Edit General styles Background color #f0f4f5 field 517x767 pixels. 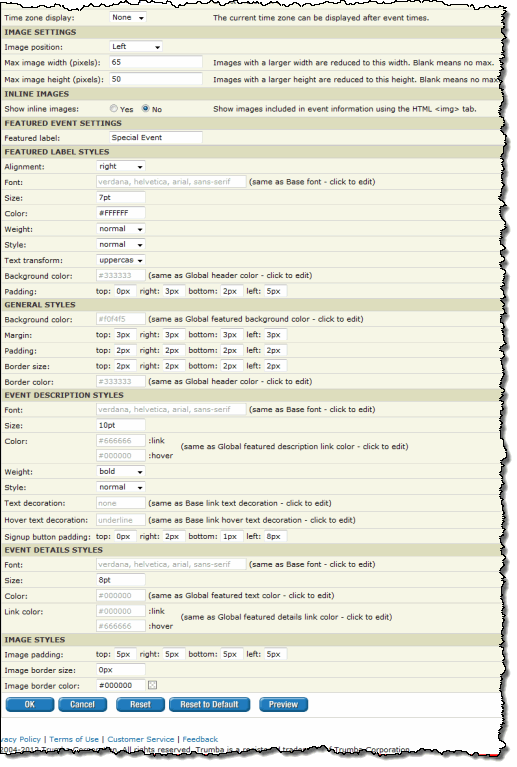click(x=121, y=319)
